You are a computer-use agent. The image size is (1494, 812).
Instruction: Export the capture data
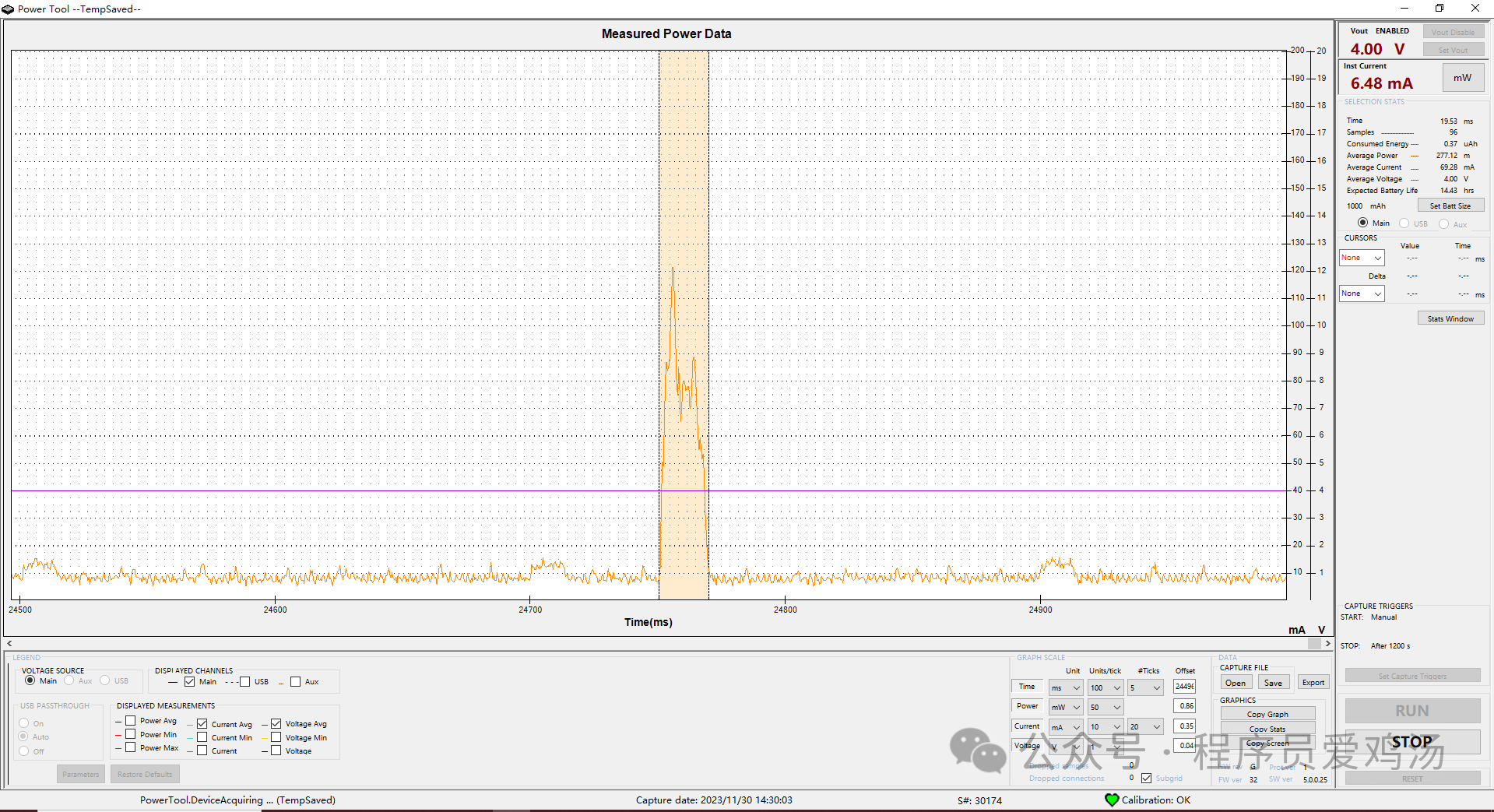pos(1313,683)
